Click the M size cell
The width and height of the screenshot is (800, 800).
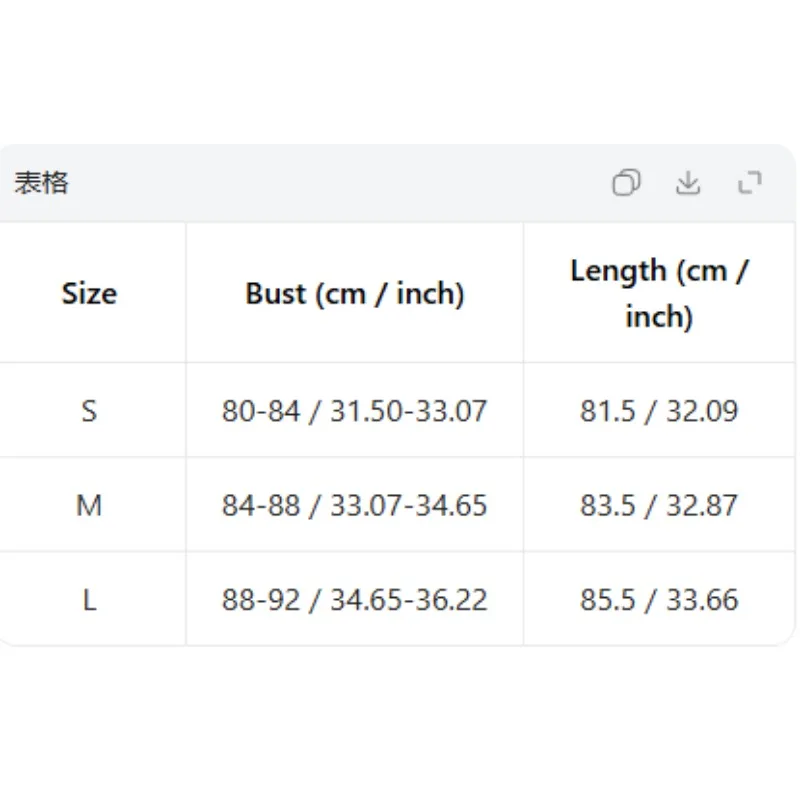89,505
